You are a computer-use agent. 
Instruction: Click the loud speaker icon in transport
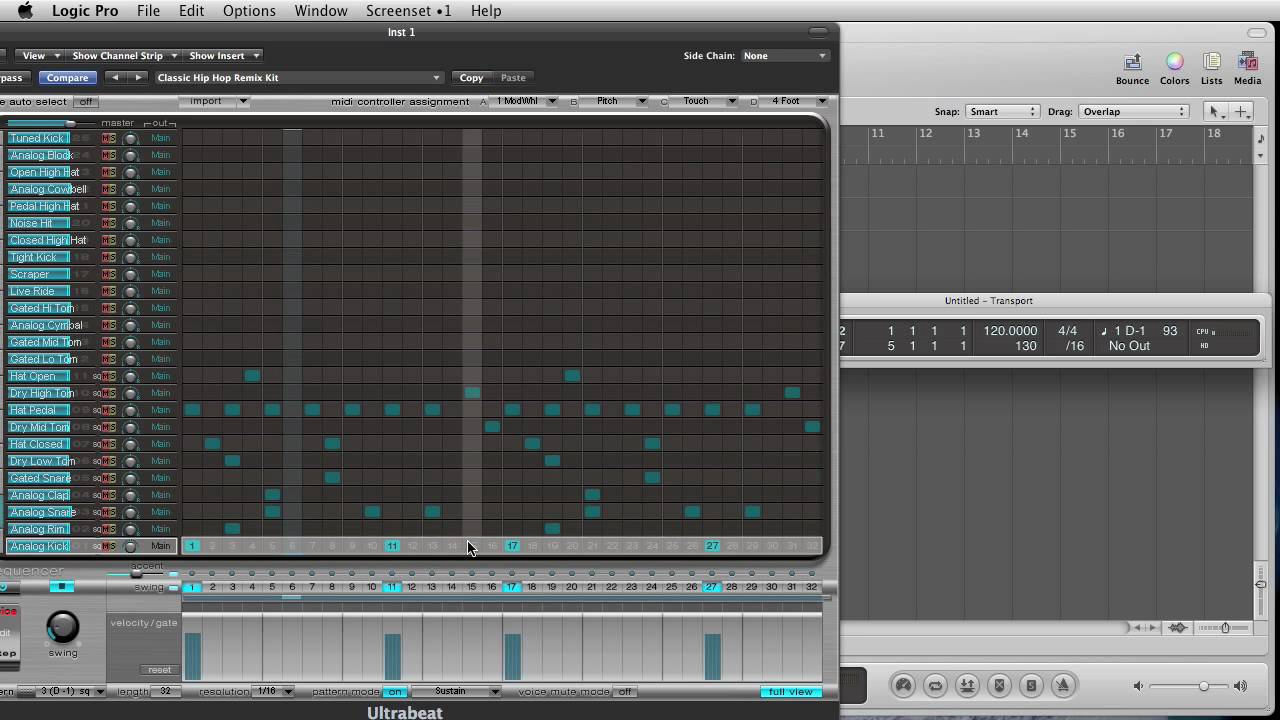[x=1240, y=686]
